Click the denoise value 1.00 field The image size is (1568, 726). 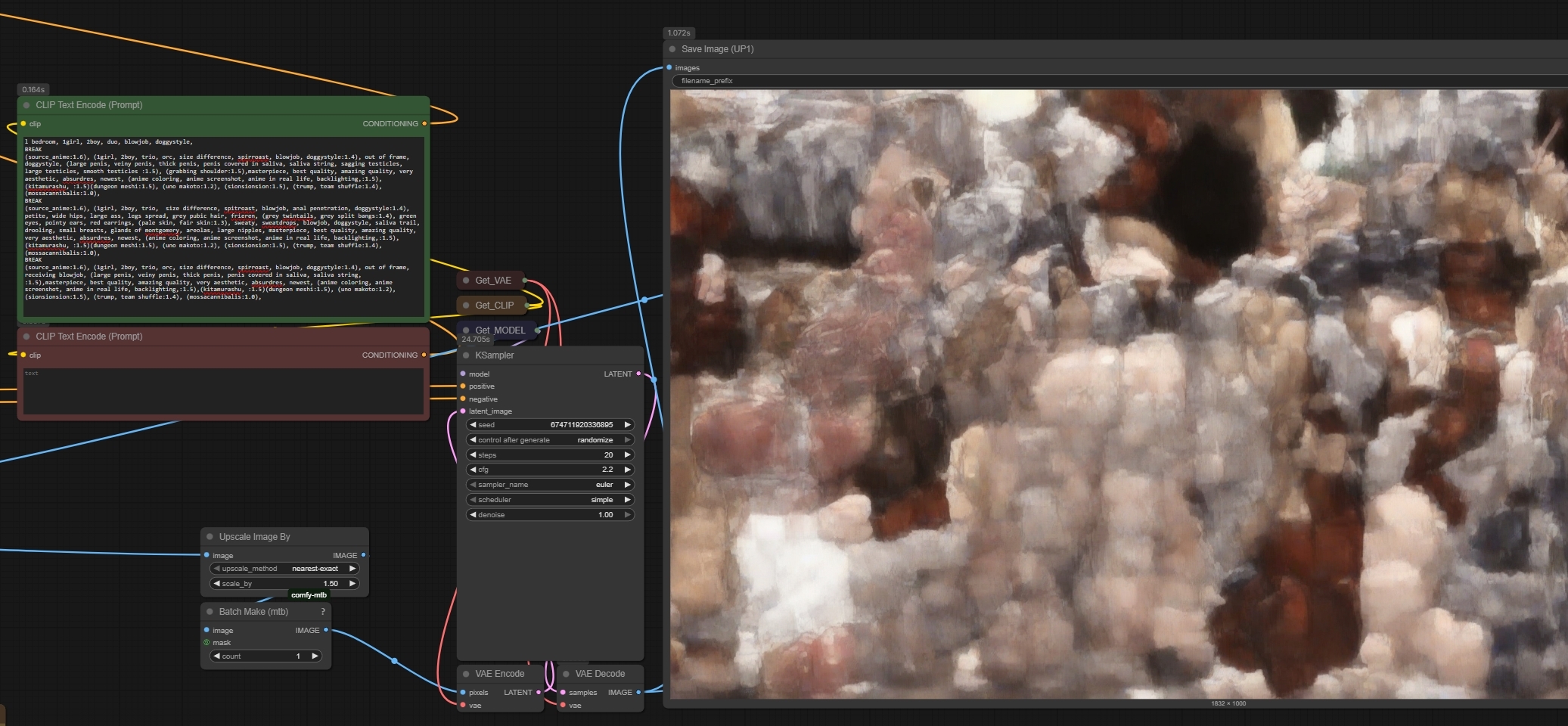tap(550, 515)
